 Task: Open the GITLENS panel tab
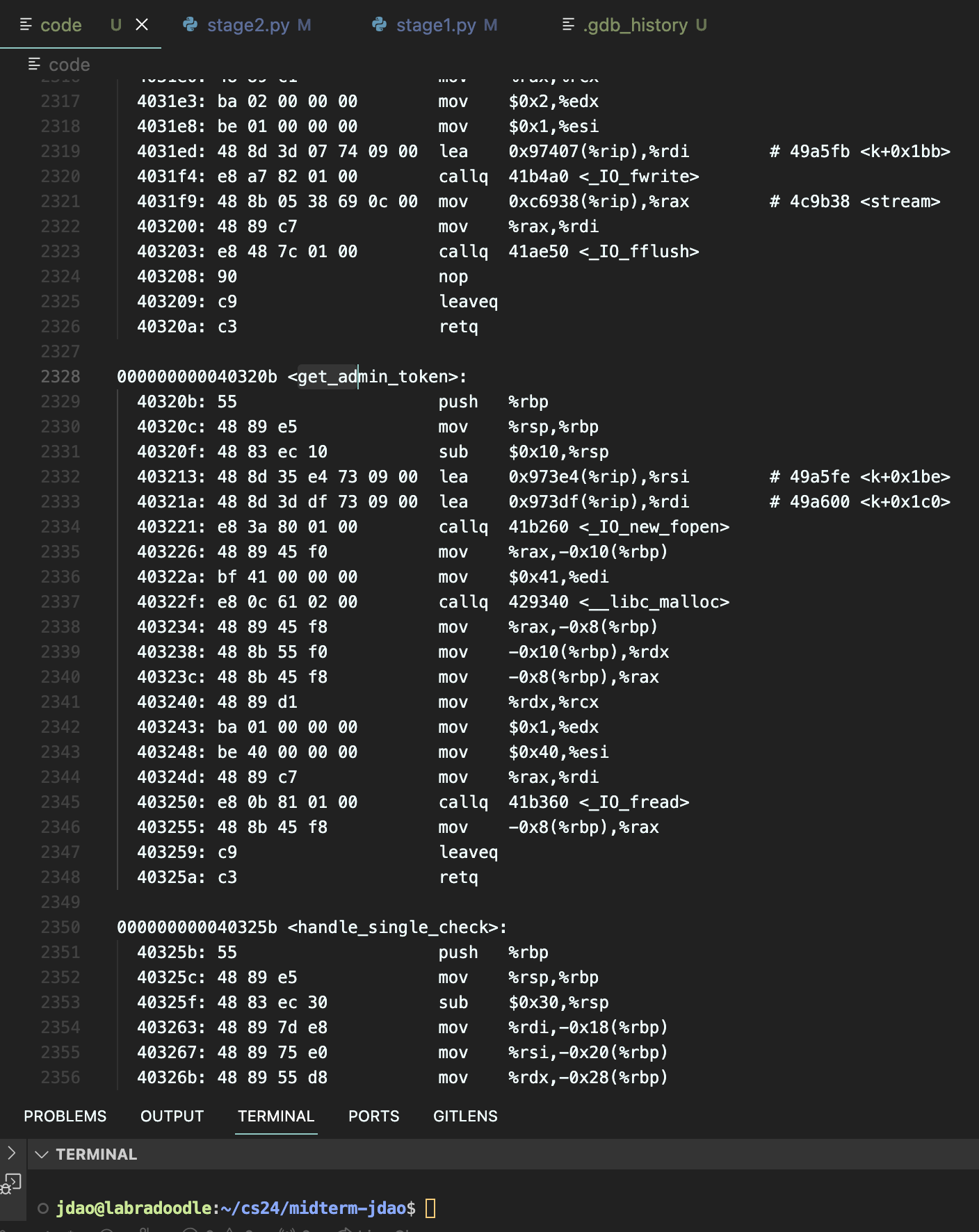(465, 1116)
